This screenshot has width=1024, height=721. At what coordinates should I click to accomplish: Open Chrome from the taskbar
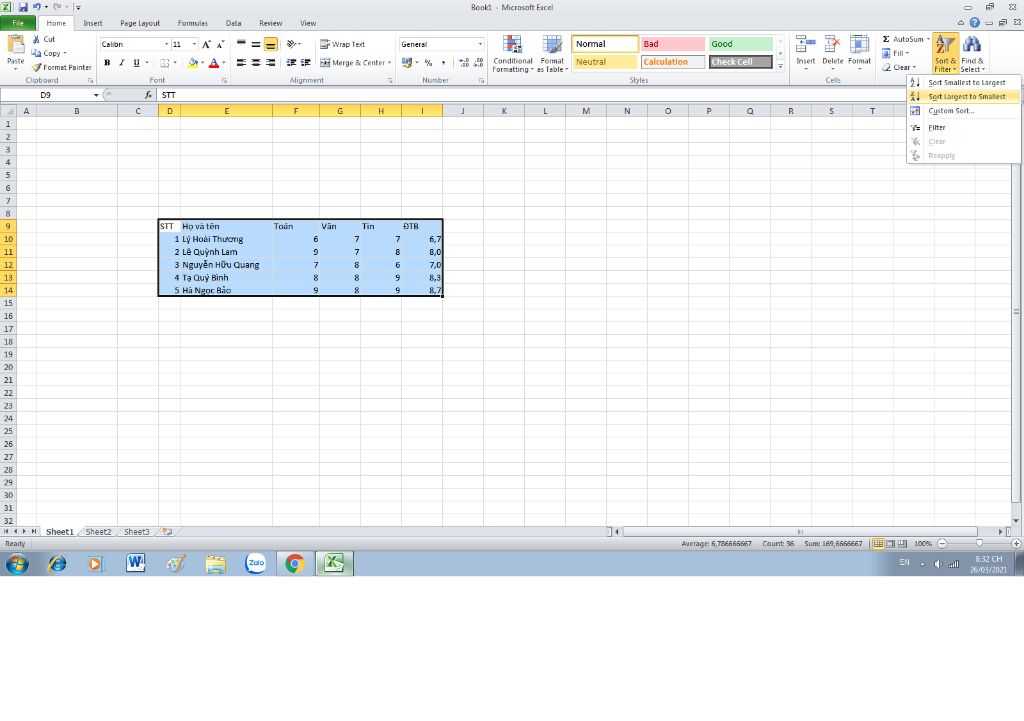pyautogui.click(x=295, y=563)
